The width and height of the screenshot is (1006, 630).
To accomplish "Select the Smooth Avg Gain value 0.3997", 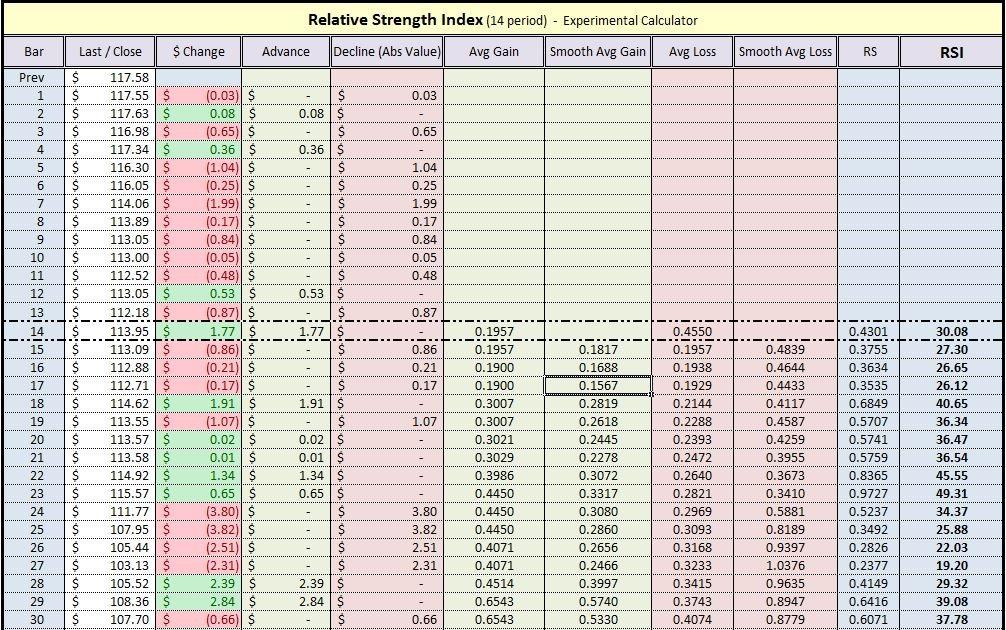I will pos(597,583).
